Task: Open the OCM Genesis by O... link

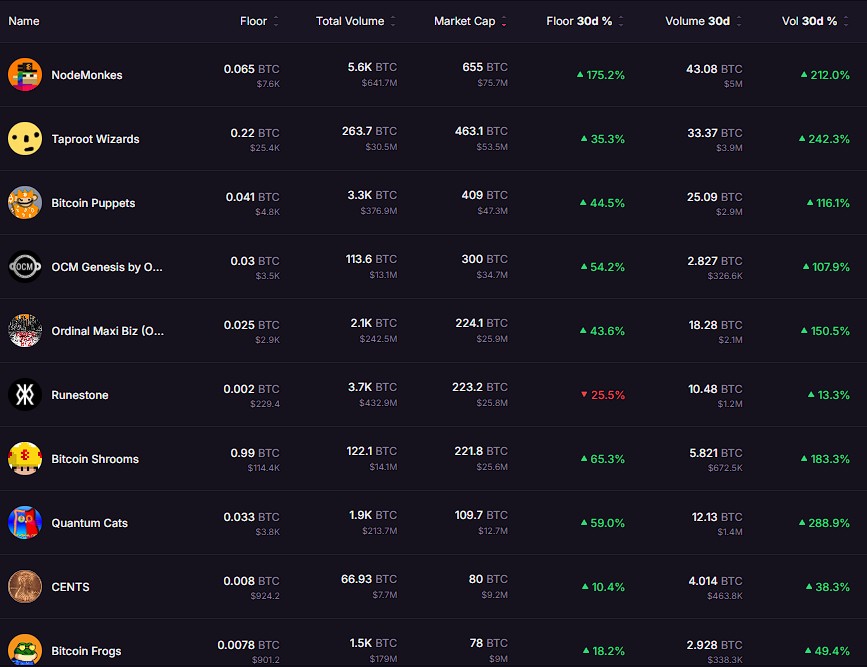Action: click(x=107, y=267)
